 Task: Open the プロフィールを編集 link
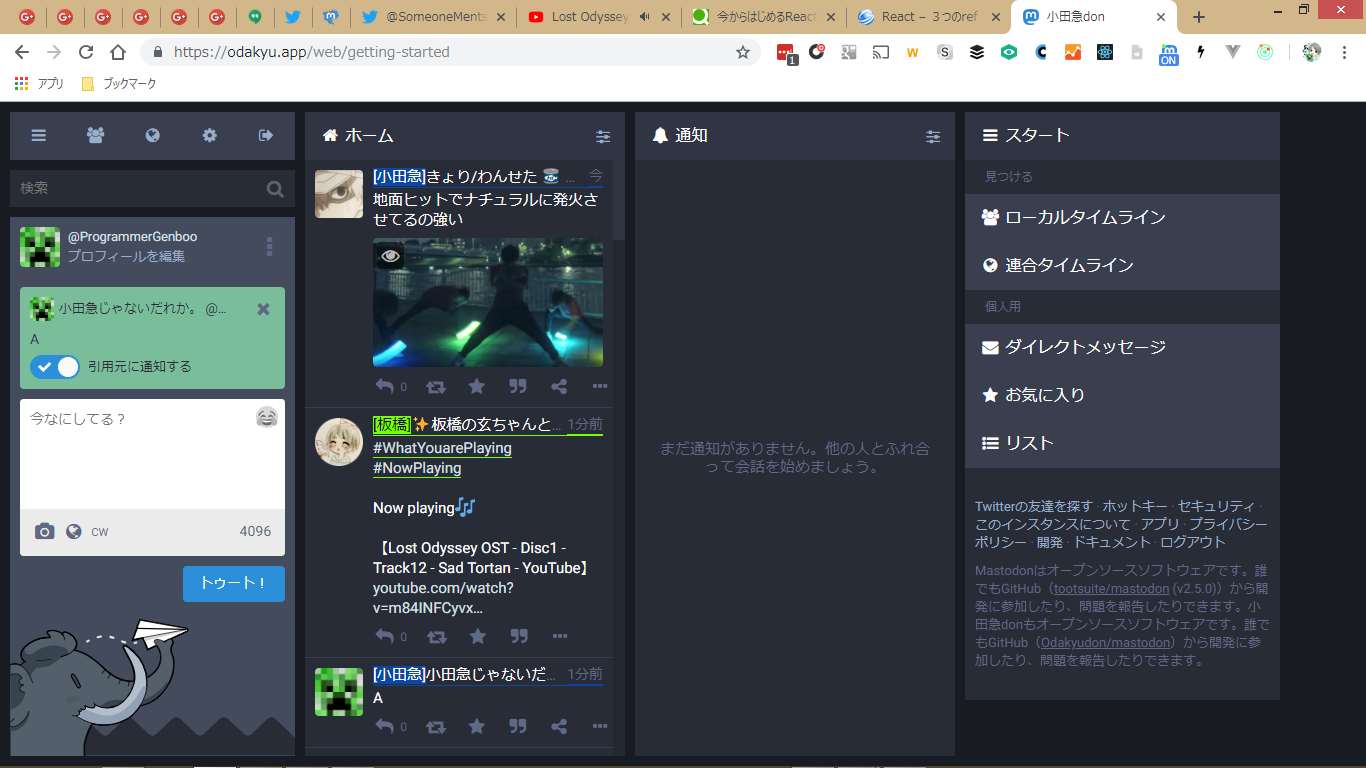tap(126, 257)
